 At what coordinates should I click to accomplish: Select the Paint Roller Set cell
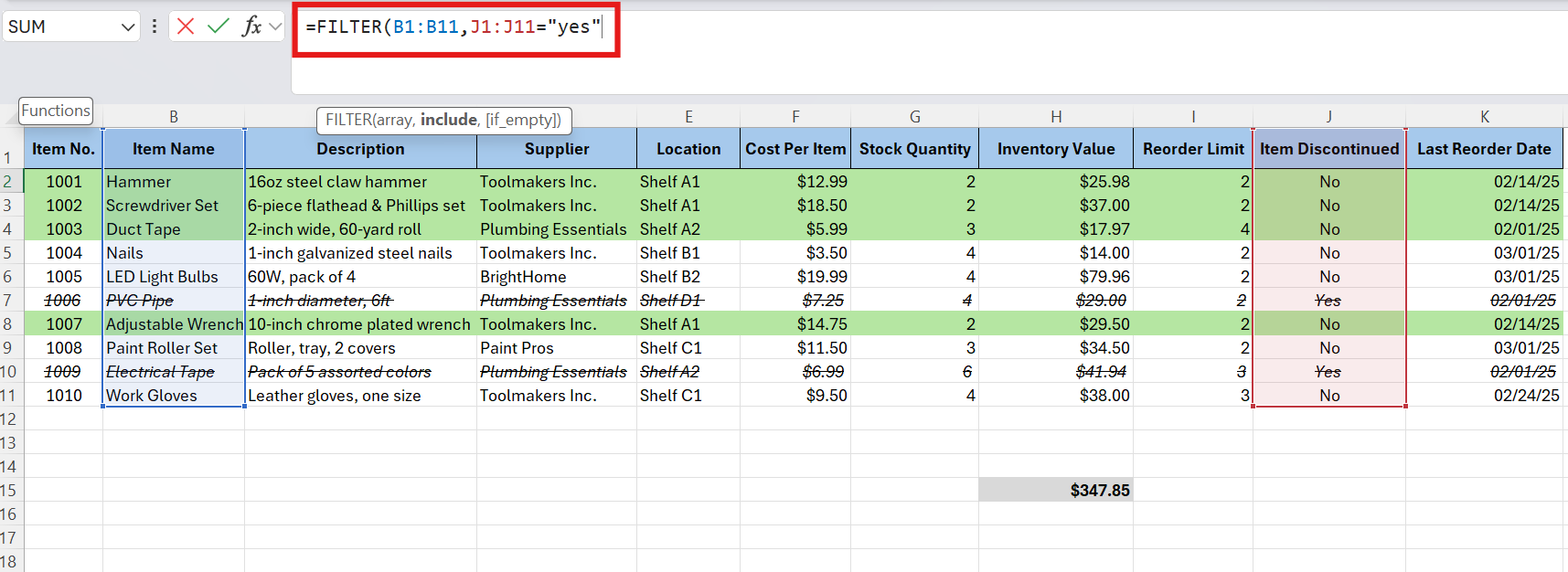174,348
